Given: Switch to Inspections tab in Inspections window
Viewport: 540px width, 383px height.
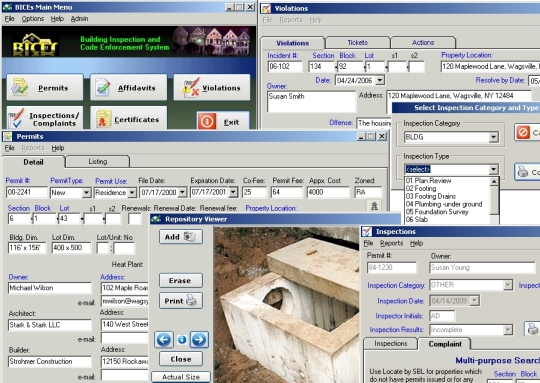Looking at the screenshot, I should coord(391,344).
